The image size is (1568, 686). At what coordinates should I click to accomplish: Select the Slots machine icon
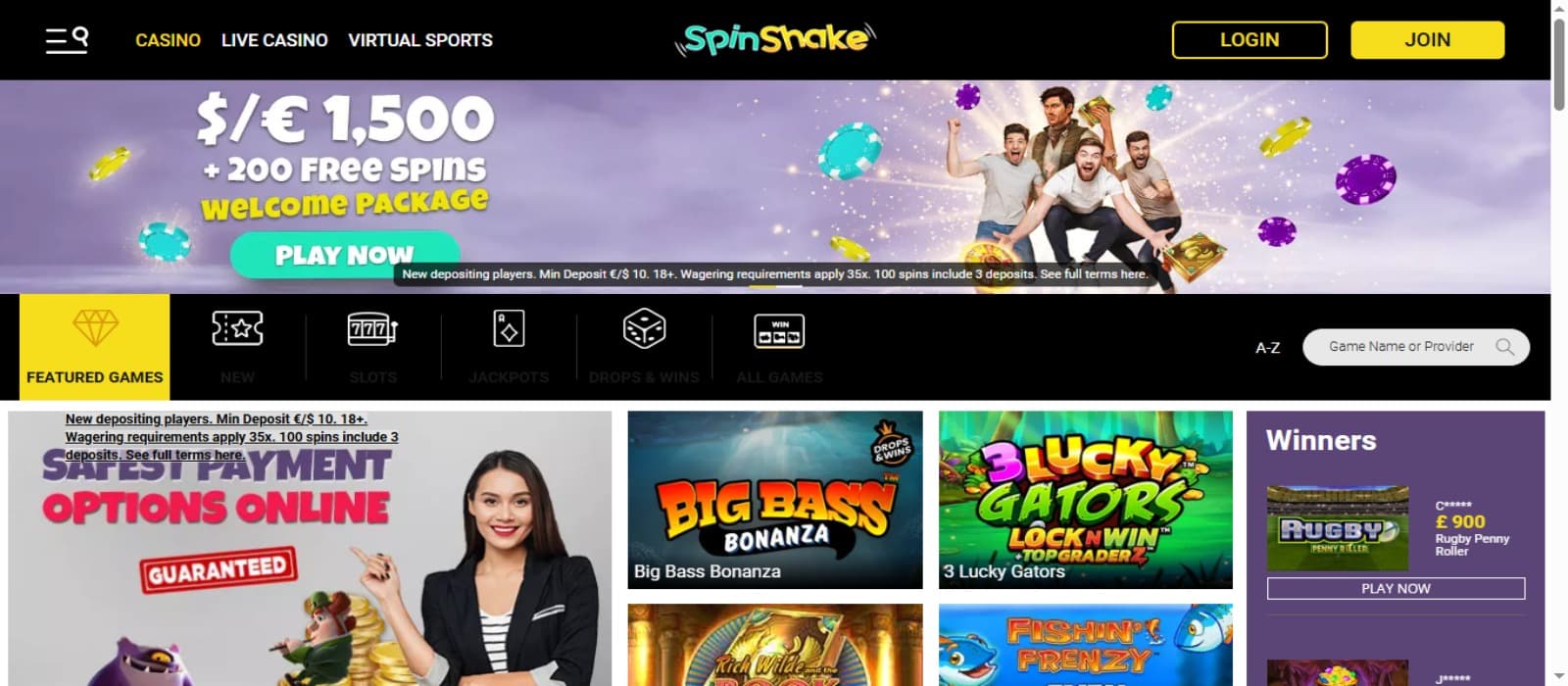point(372,328)
